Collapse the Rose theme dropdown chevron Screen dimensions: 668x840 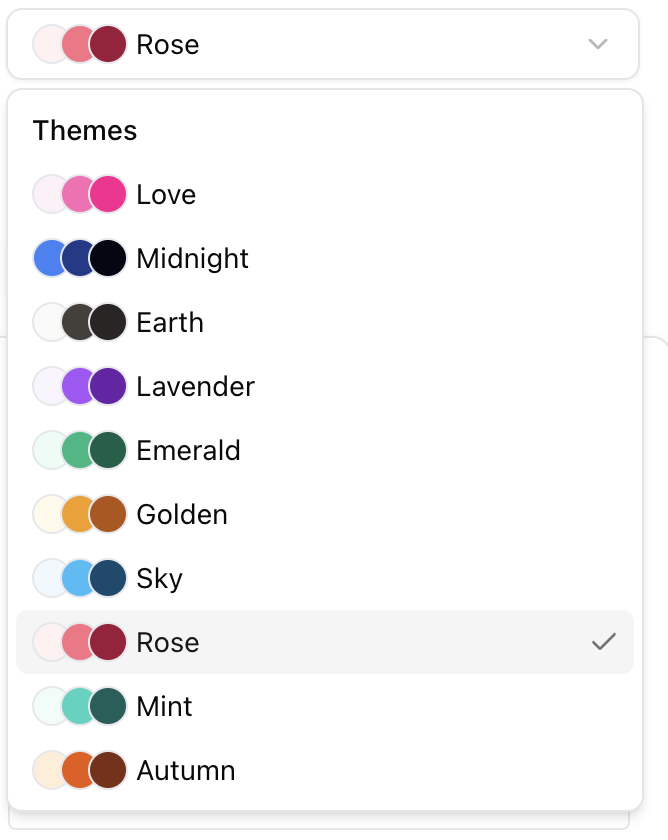point(598,44)
